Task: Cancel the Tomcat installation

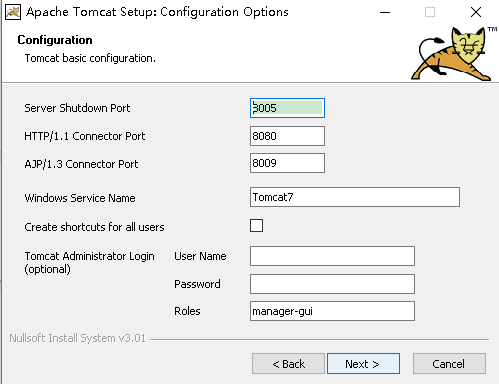Action: pyautogui.click(x=449, y=364)
